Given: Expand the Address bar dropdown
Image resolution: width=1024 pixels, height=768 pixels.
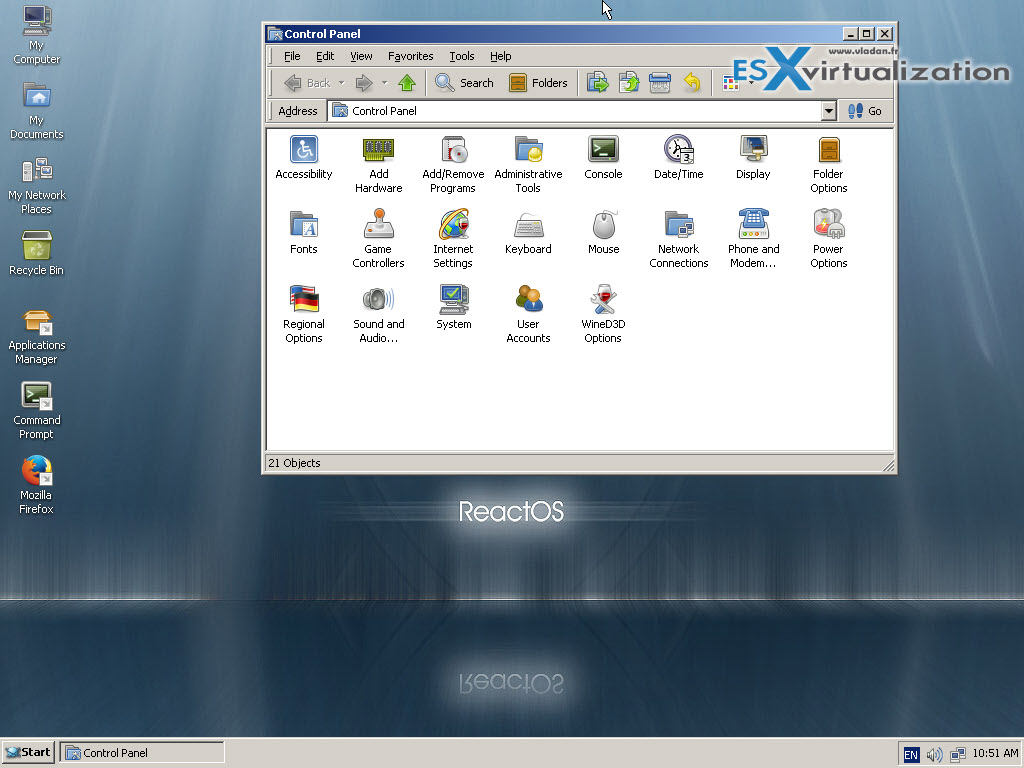Looking at the screenshot, I should point(829,111).
